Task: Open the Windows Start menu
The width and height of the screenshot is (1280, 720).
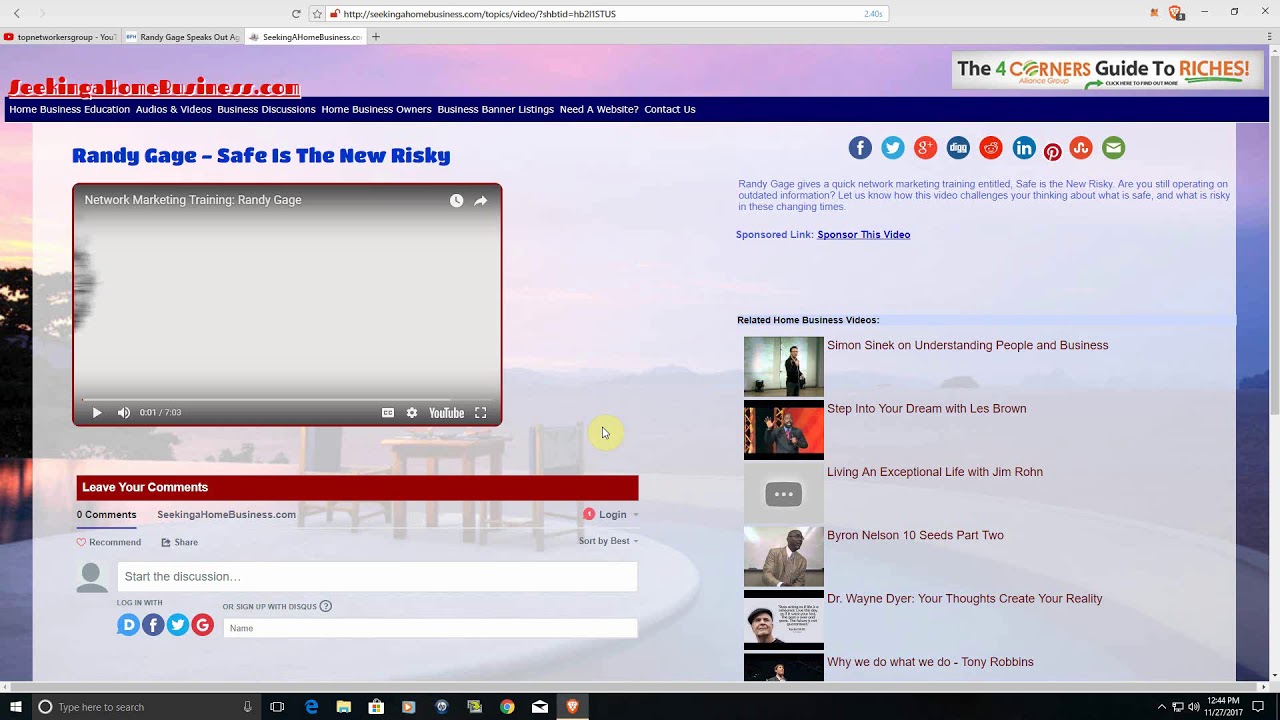Action: (15, 707)
